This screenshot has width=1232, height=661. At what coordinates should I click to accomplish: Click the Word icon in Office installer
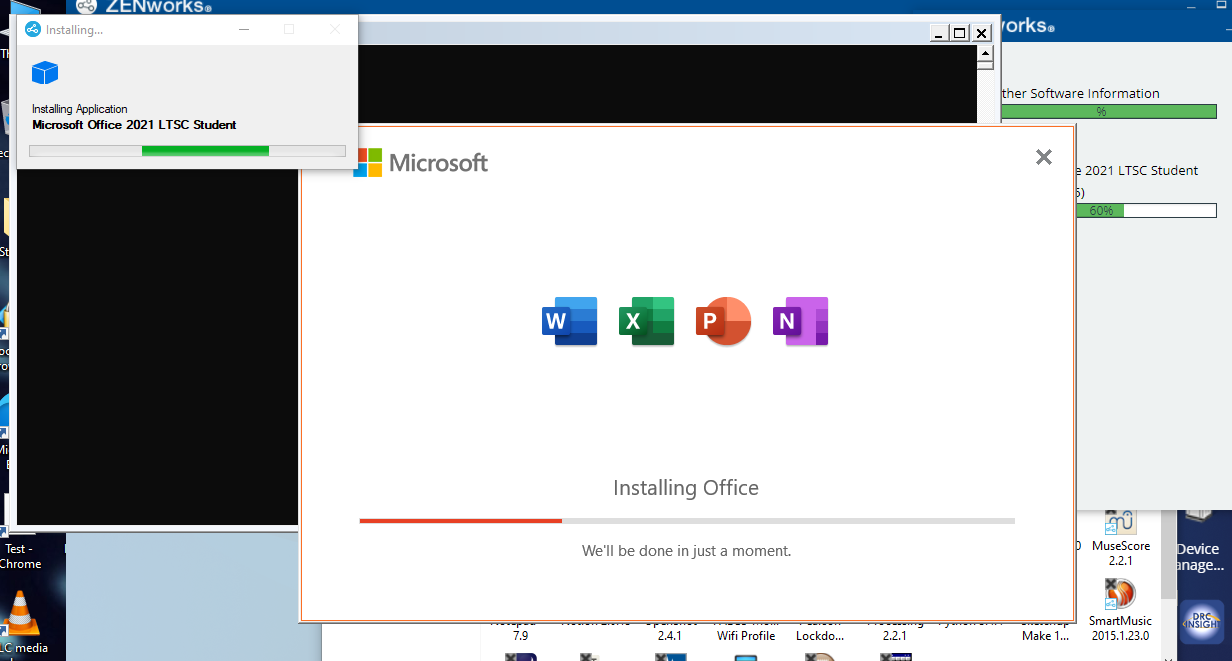570,321
